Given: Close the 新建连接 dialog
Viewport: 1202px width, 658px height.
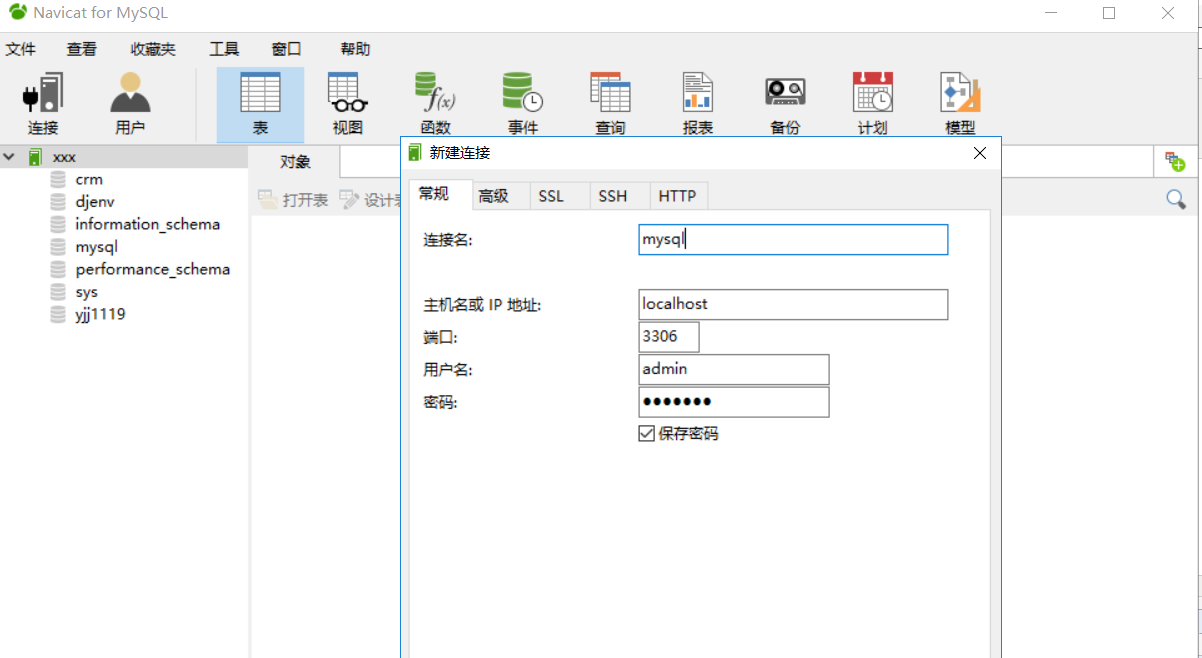Looking at the screenshot, I should click(x=980, y=153).
